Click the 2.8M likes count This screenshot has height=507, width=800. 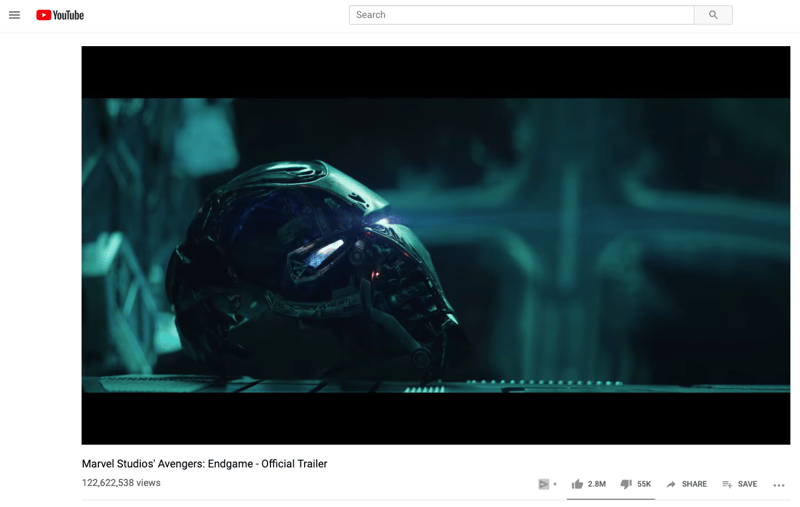[596, 484]
